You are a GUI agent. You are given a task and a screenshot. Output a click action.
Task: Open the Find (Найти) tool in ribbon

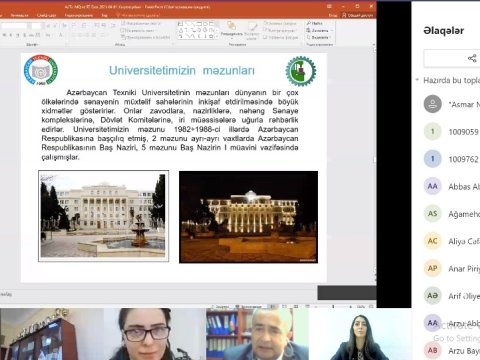pos(314,23)
